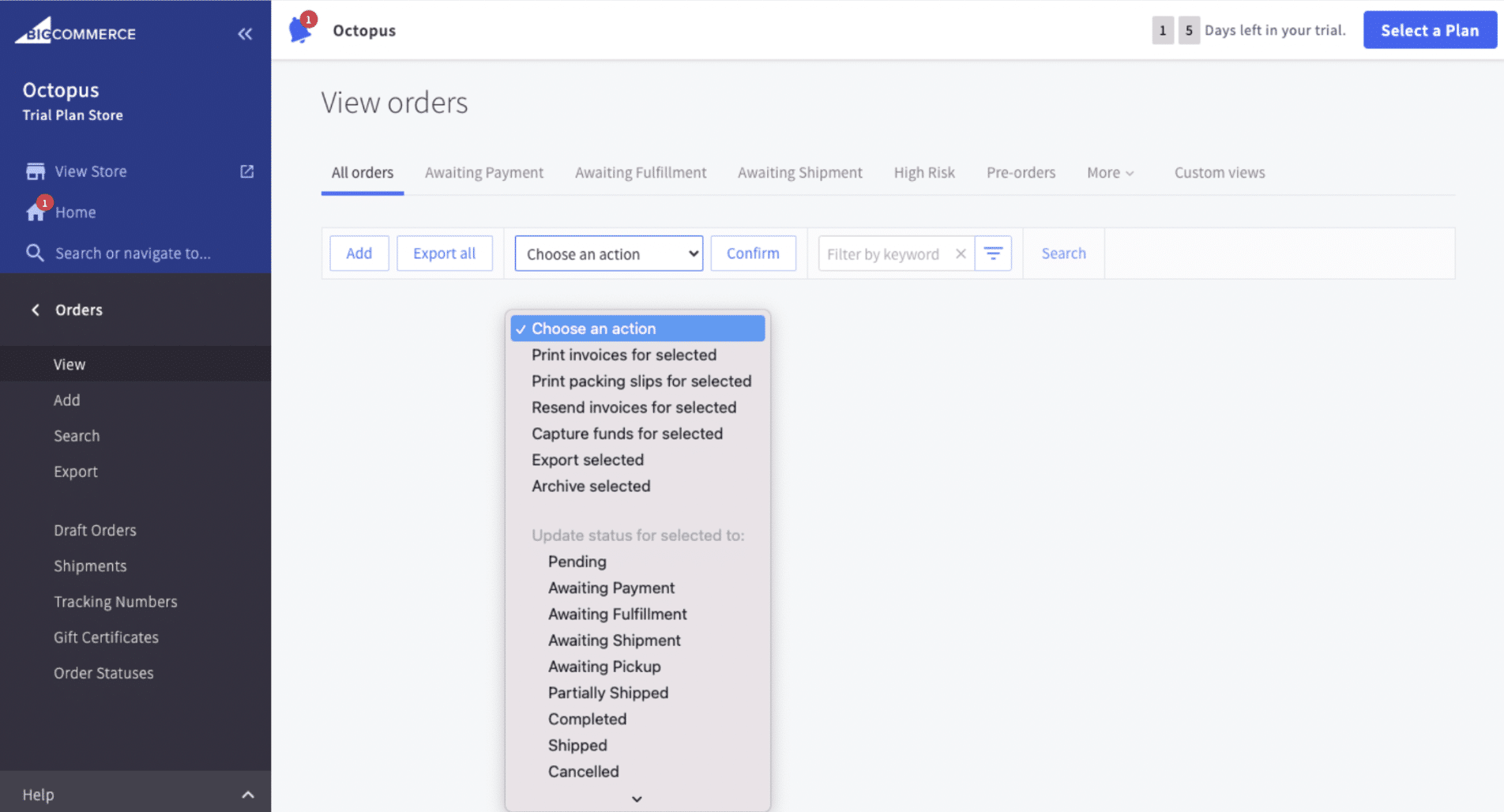This screenshot has width=1504, height=812.
Task: Select Capture funds for selected
Action: point(637,434)
